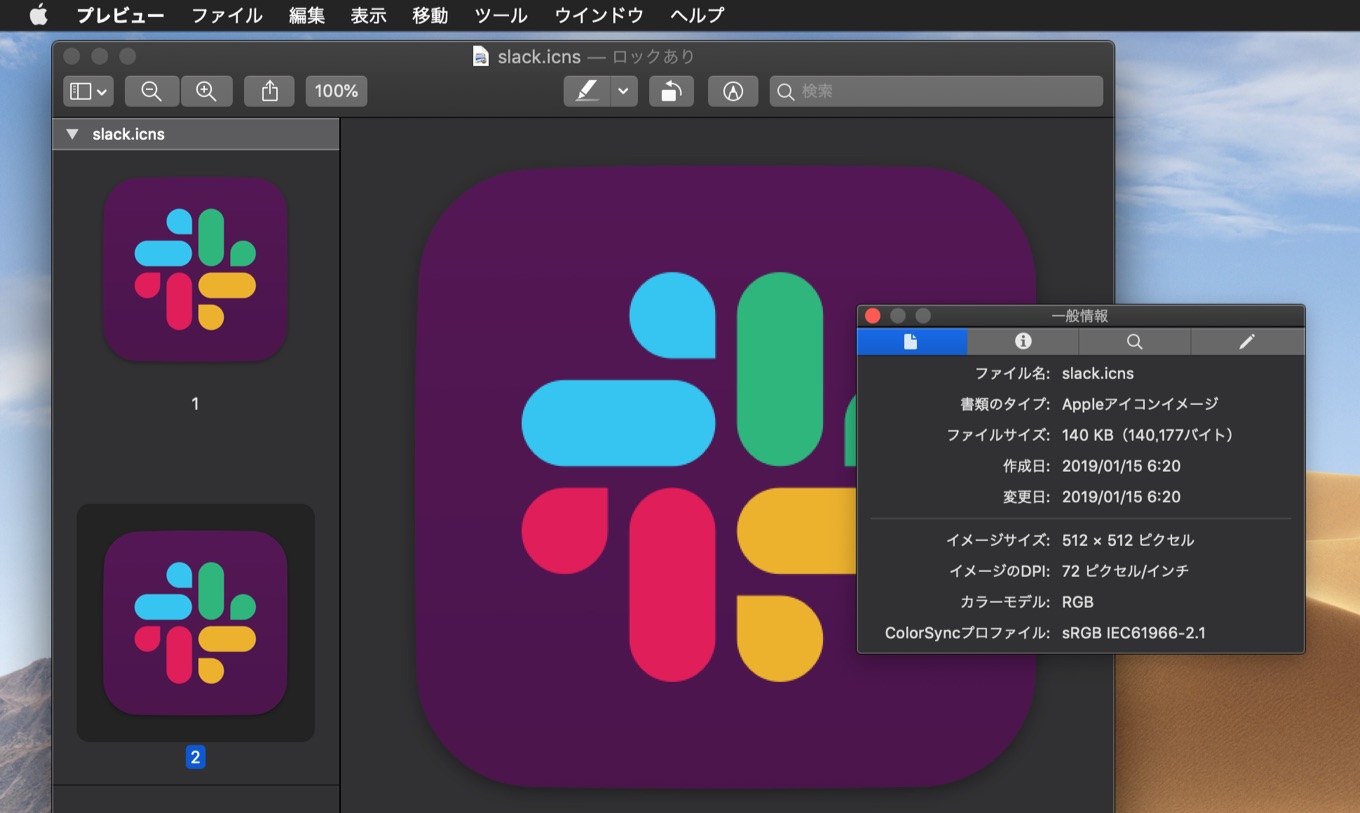Click the zoom out magnifier button

[x=152, y=91]
